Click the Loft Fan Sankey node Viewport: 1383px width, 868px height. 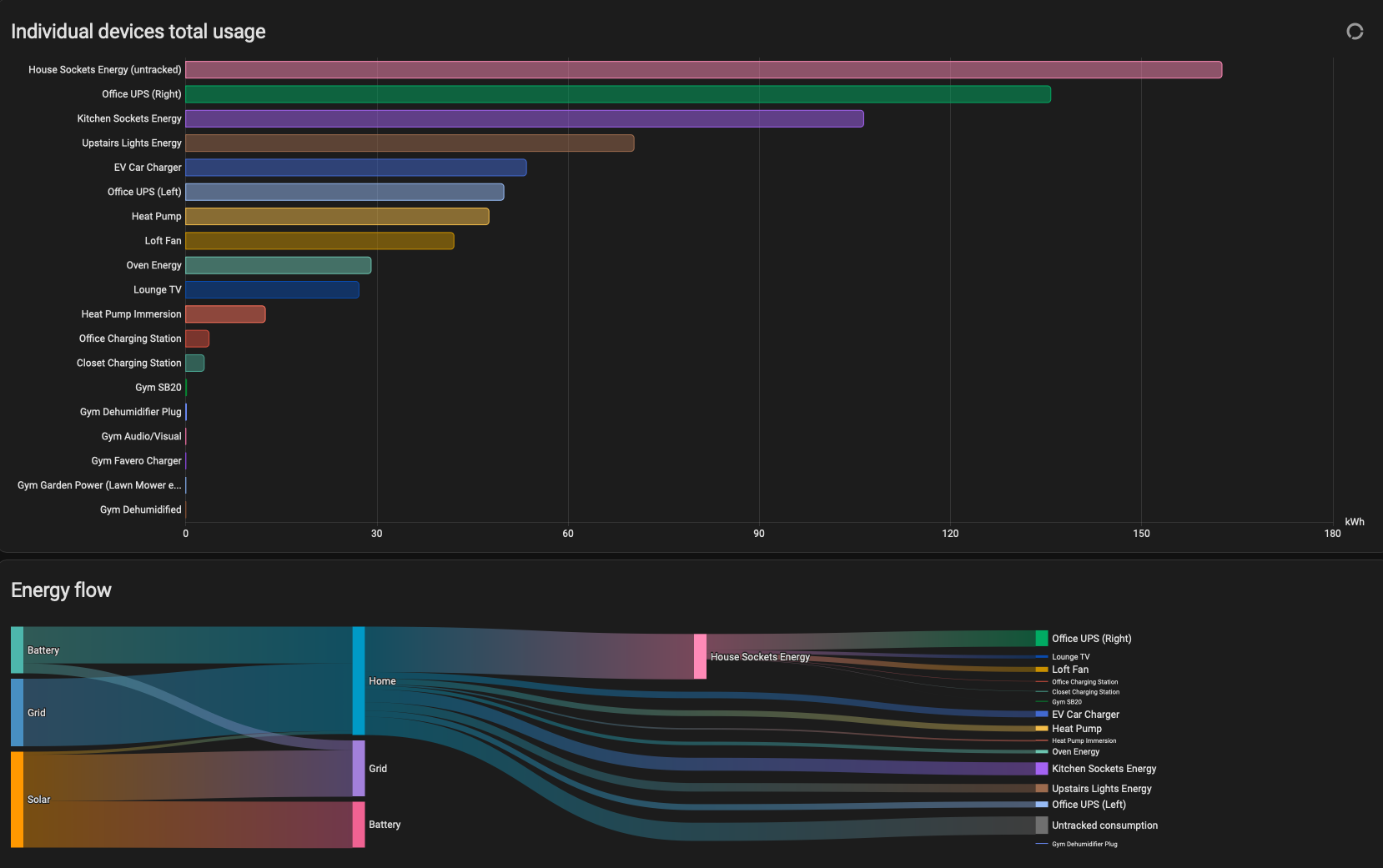tap(1042, 670)
